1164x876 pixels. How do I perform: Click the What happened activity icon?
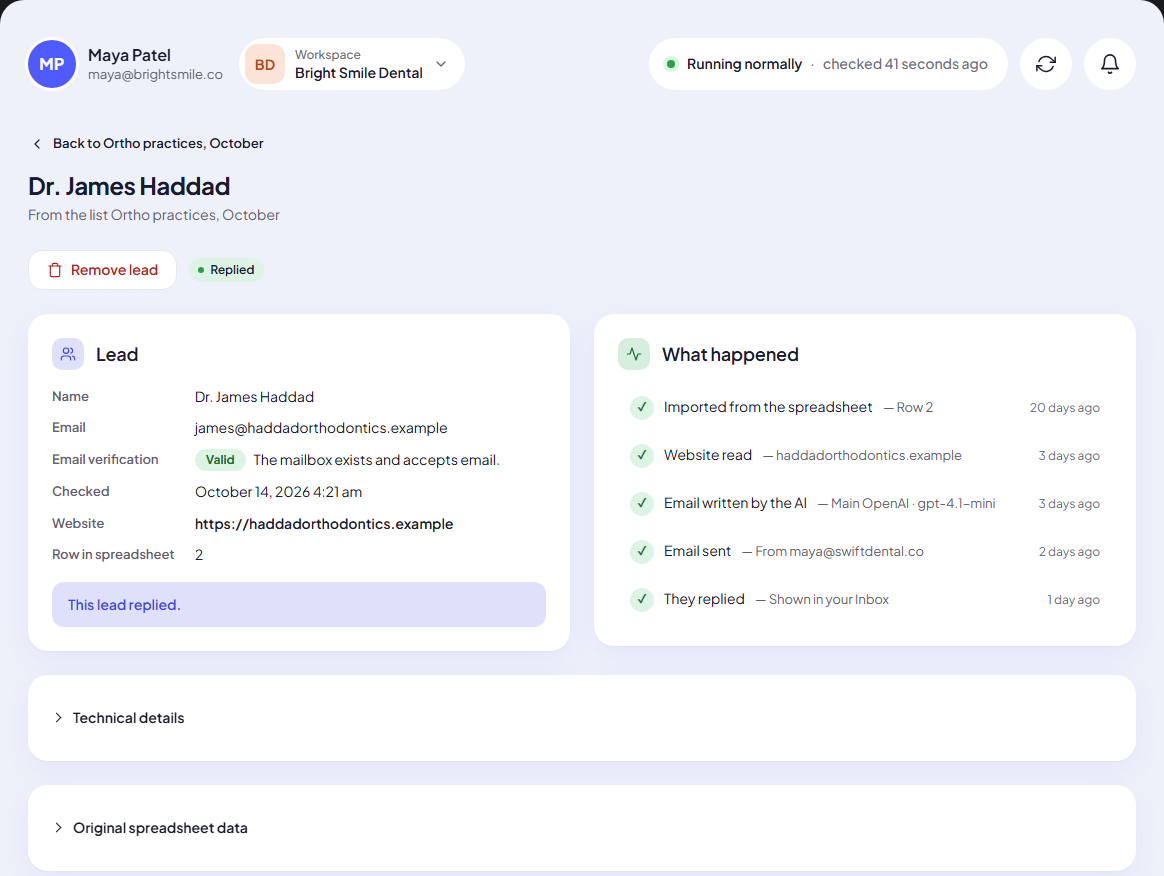[633, 354]
